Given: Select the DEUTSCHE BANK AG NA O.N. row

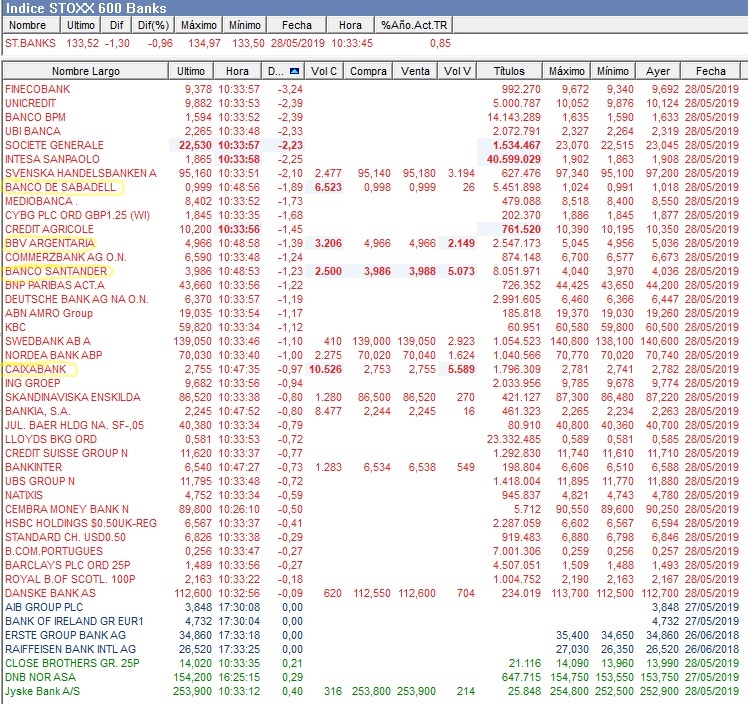Looking at the screenshot, I should click(x=76, y=299).
